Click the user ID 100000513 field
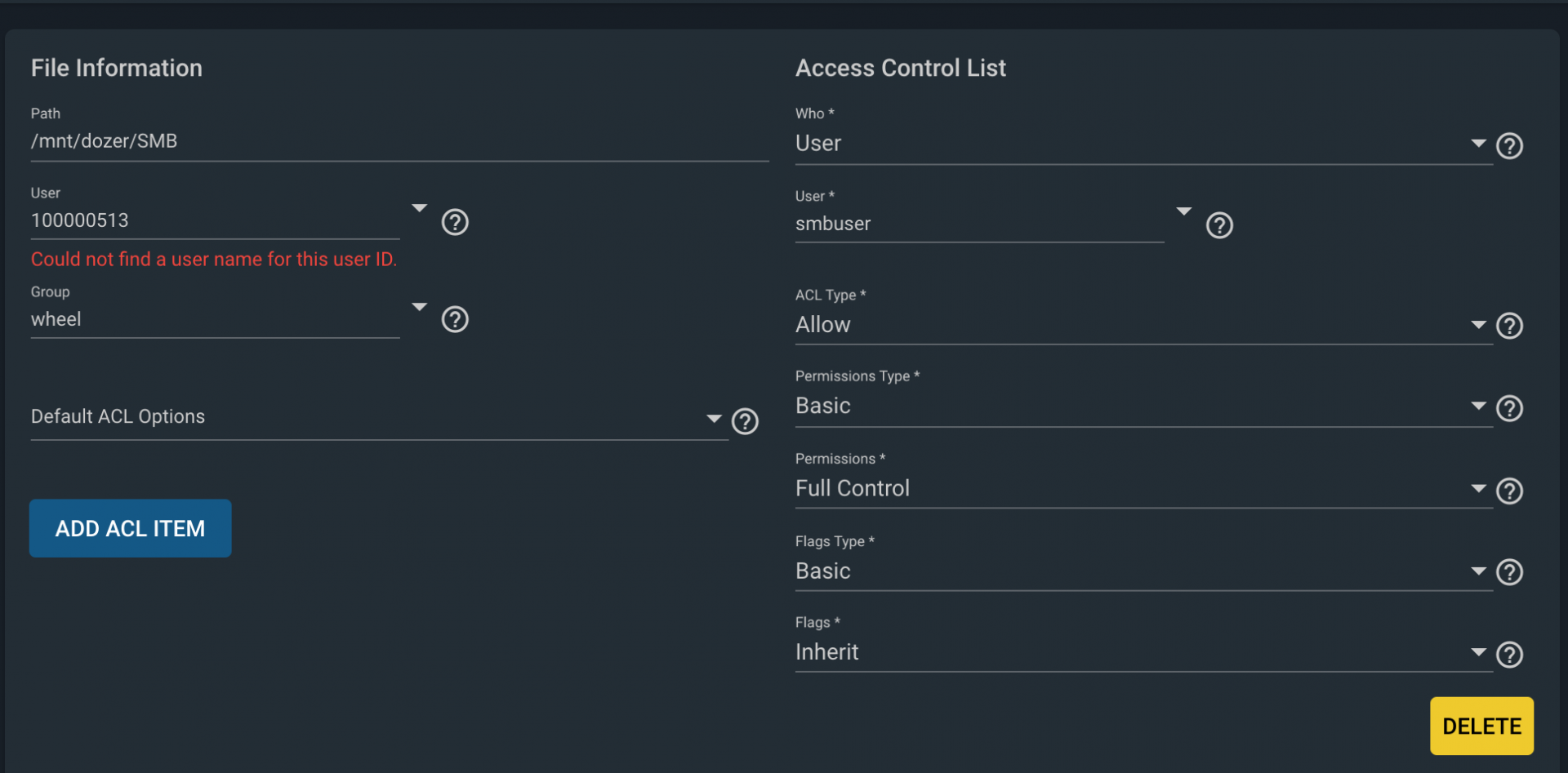Viewport: 1568px width, 773px height. click(x=215, y=220)
